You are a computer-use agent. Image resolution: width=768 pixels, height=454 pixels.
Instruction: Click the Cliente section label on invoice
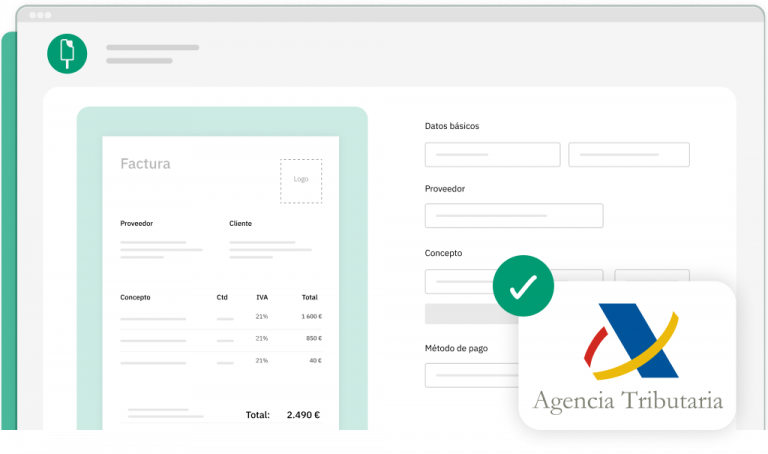click(x=240, y=223)
